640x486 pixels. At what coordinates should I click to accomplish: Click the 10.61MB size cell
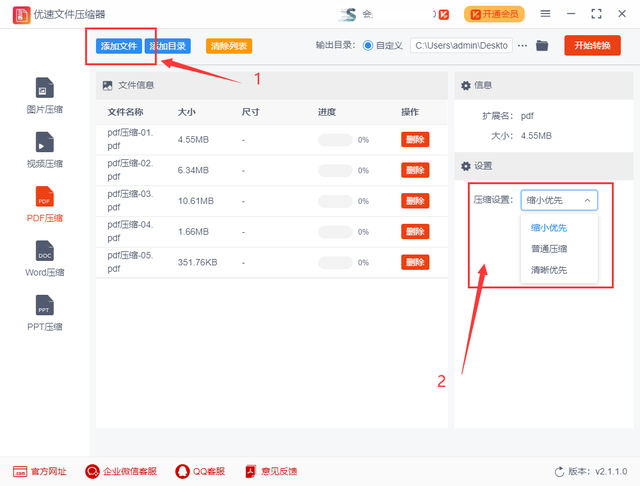[x=196, y=201]
